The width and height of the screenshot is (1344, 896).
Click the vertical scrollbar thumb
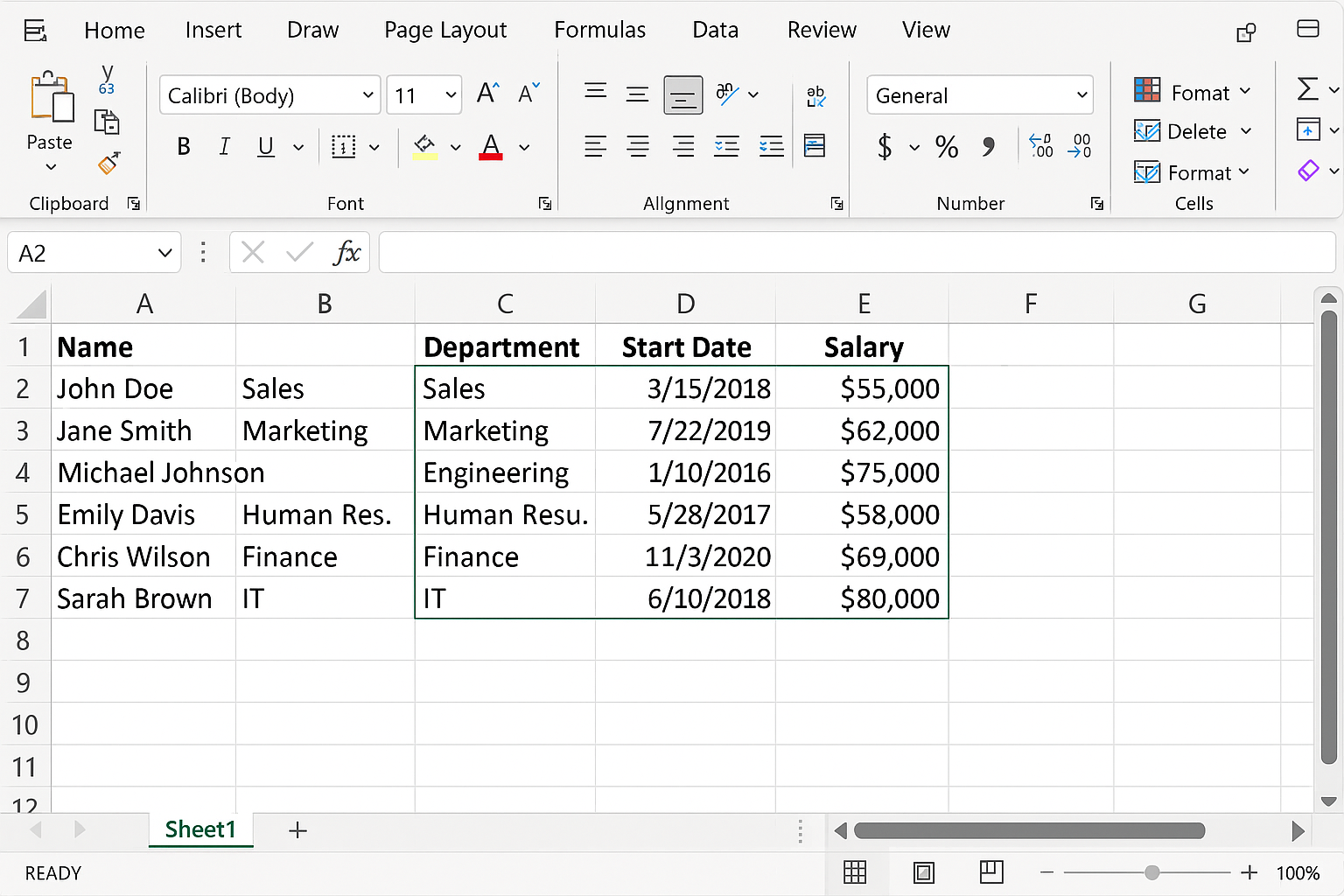pos(1329,536)
